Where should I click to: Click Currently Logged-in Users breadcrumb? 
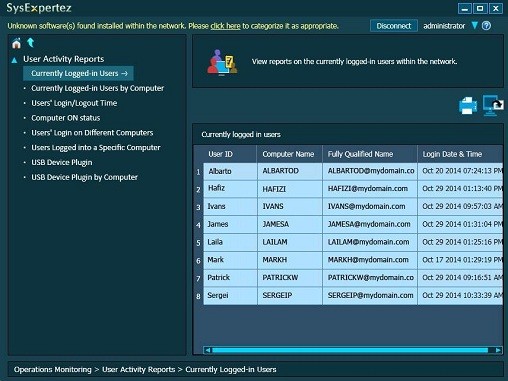[x=231, y=370]
